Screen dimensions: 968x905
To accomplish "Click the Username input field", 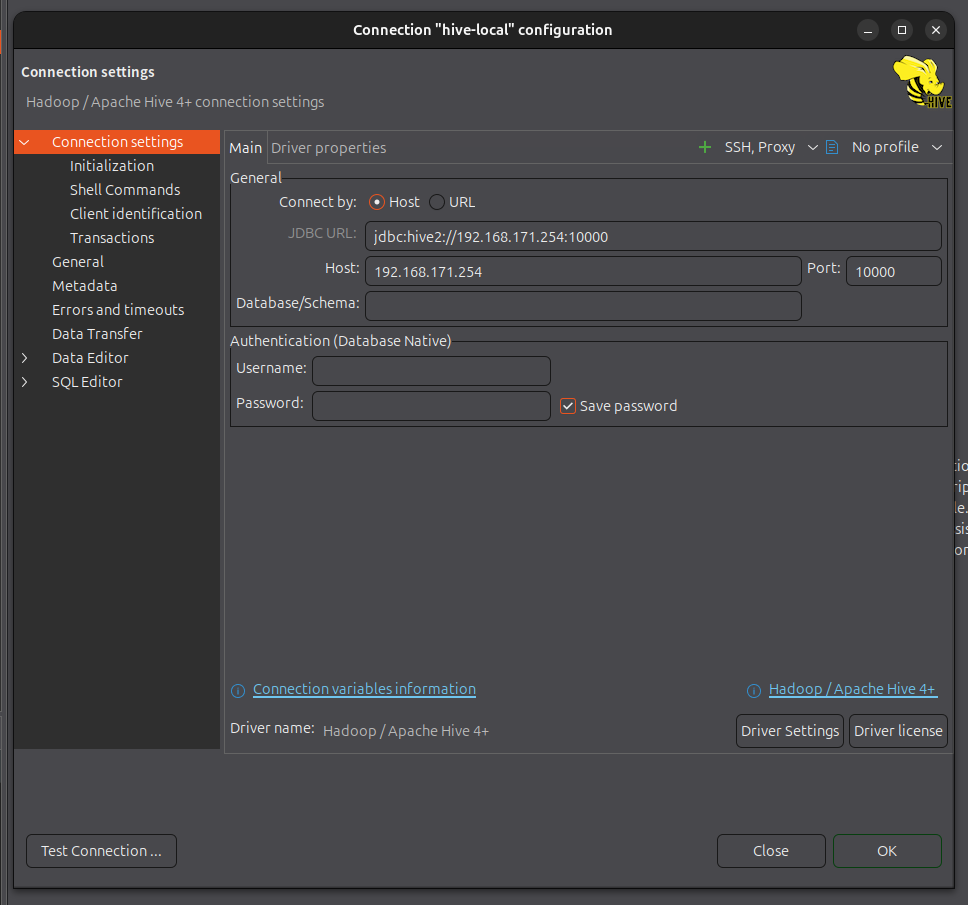I will [431, 371].
